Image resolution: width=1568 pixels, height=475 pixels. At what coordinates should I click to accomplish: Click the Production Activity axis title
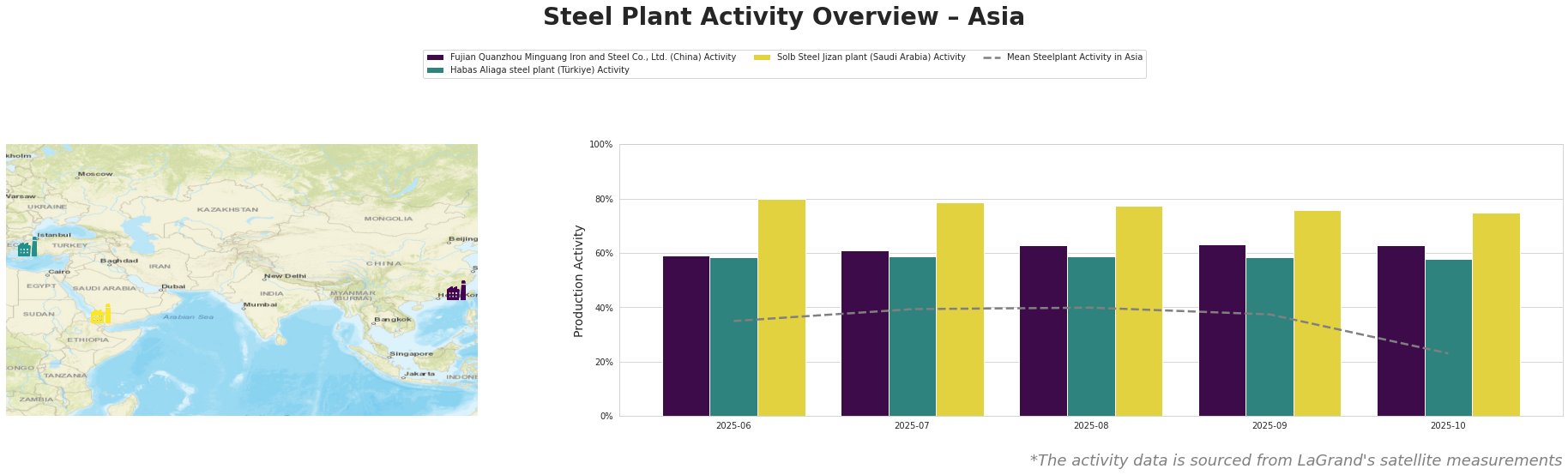[x=579, y=280]
